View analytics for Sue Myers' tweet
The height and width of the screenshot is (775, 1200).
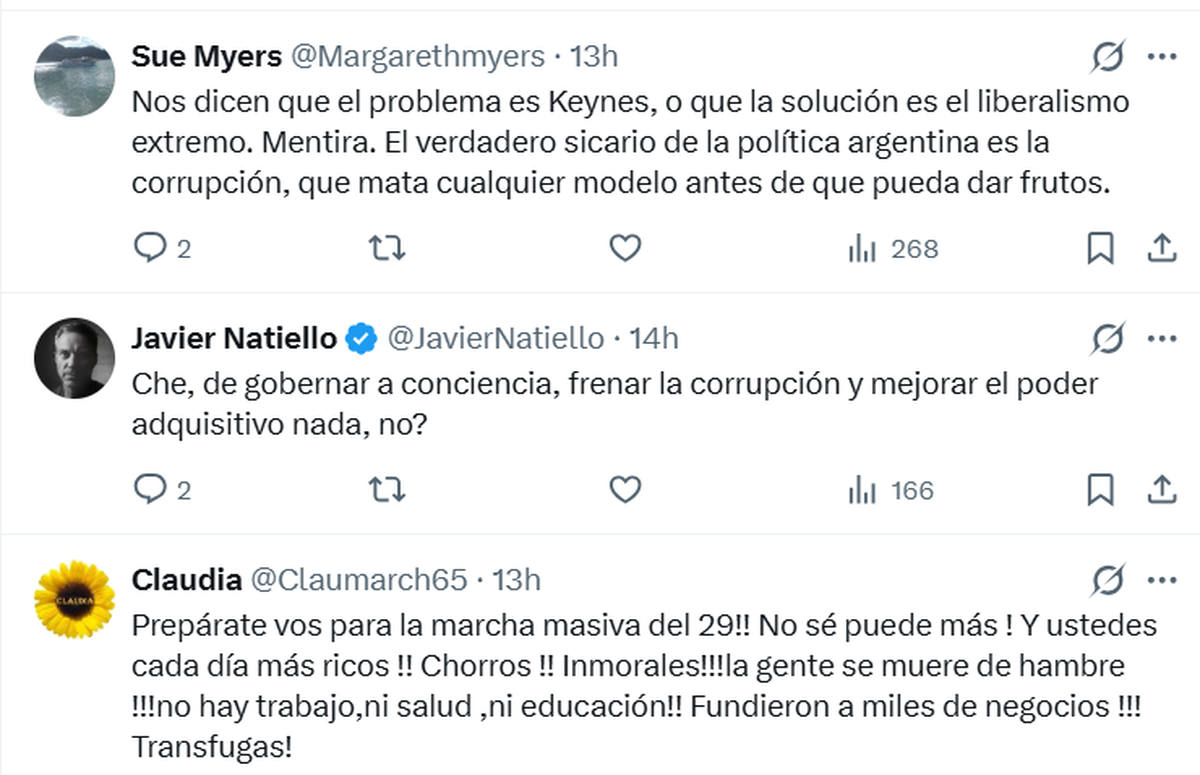point(863,249)
